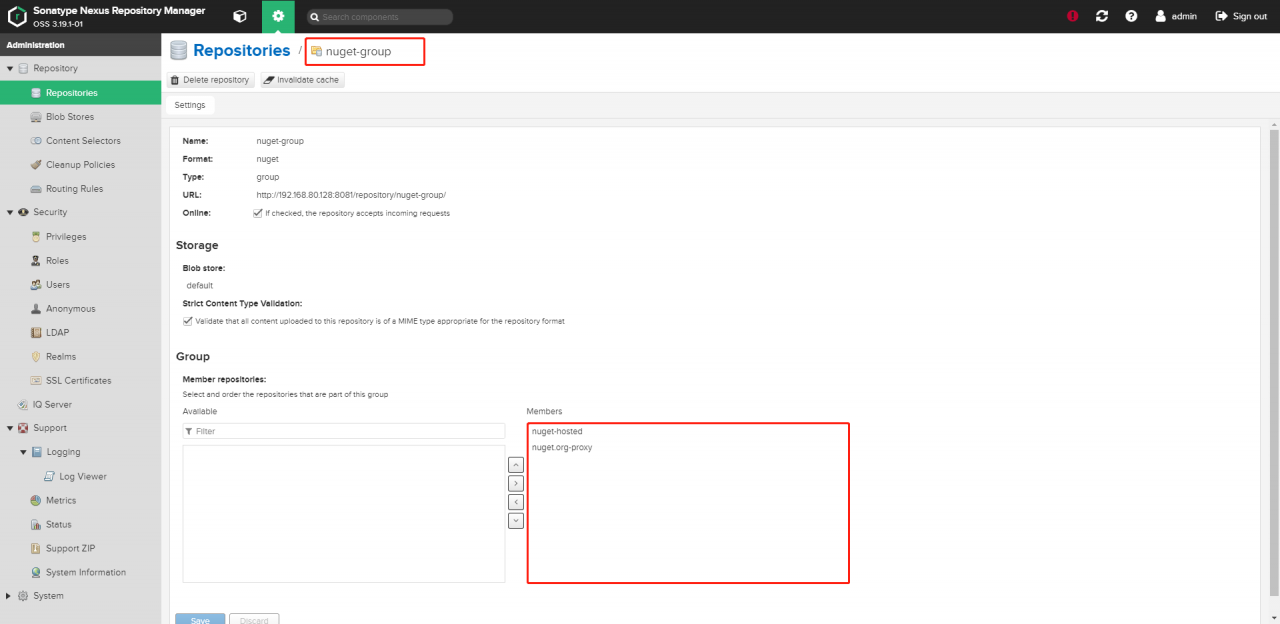Open Status via its chart icon
Image resolution: width=1280 pixels, height=624 pixels.
point(37,525)
